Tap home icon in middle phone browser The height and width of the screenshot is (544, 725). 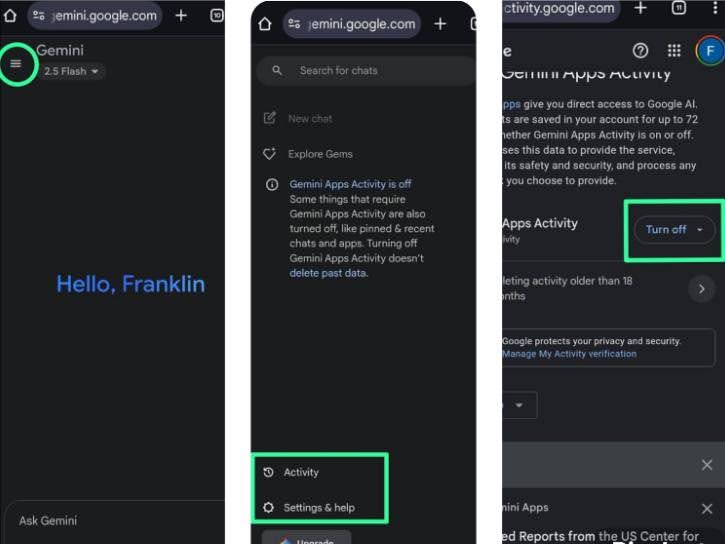point(265,24)
